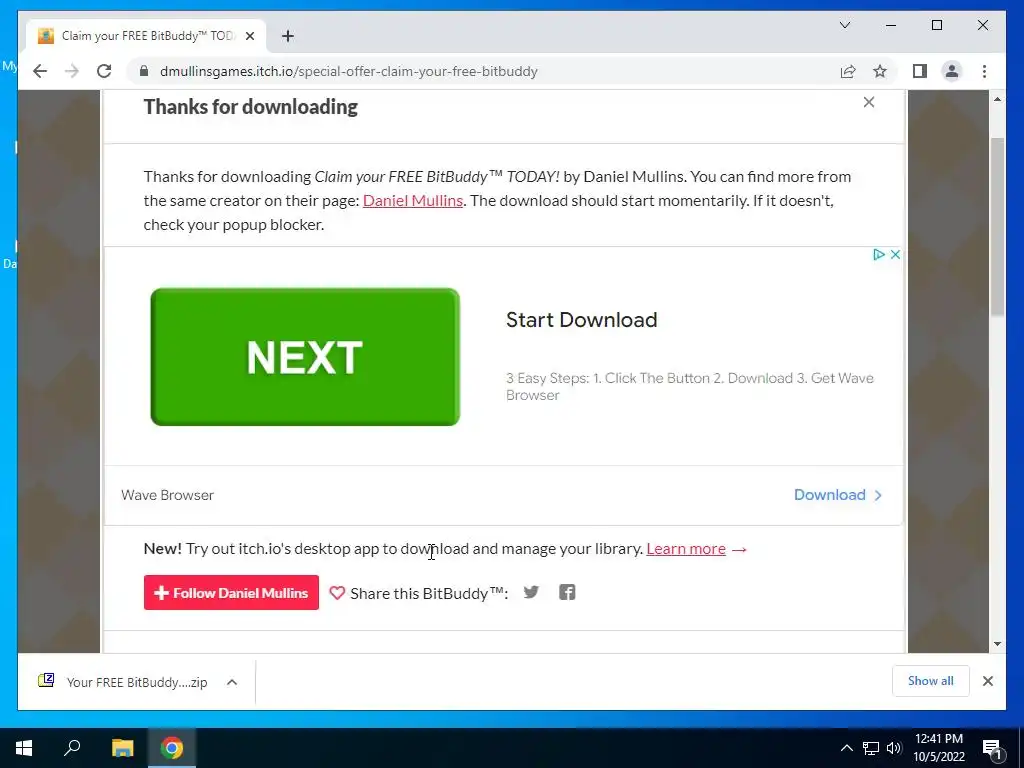Close the ad with its X icon
The image size is (1024, 768).
(x=895, y=255)
